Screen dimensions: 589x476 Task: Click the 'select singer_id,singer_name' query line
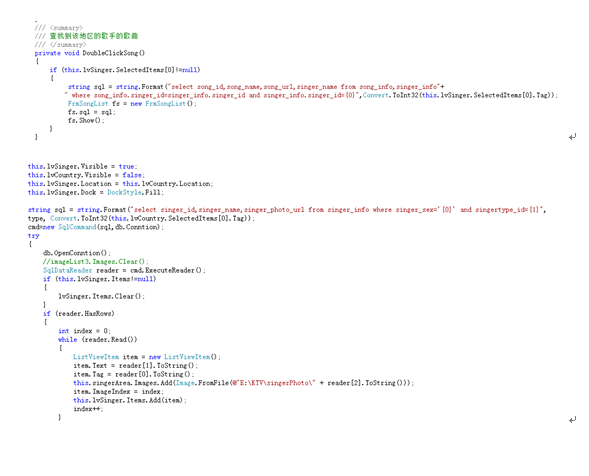tap(287, 210)
